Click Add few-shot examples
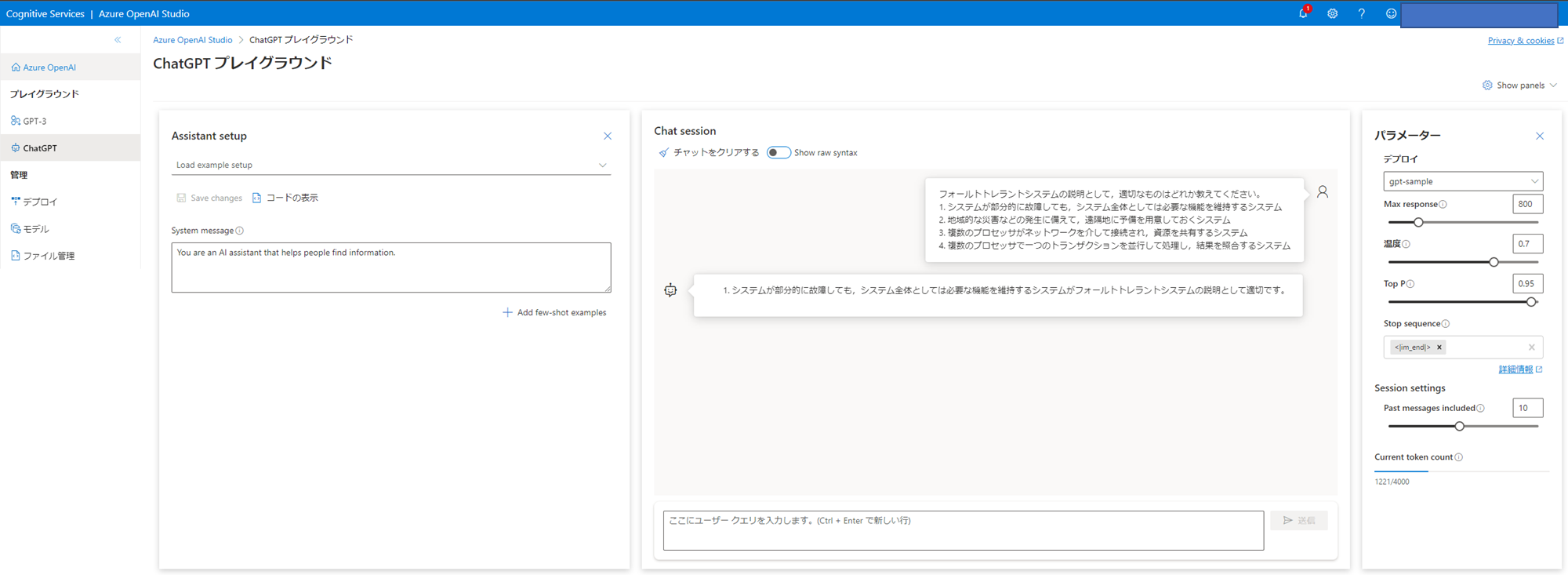Screen dimensions: 1568x575 pos(554,312)
